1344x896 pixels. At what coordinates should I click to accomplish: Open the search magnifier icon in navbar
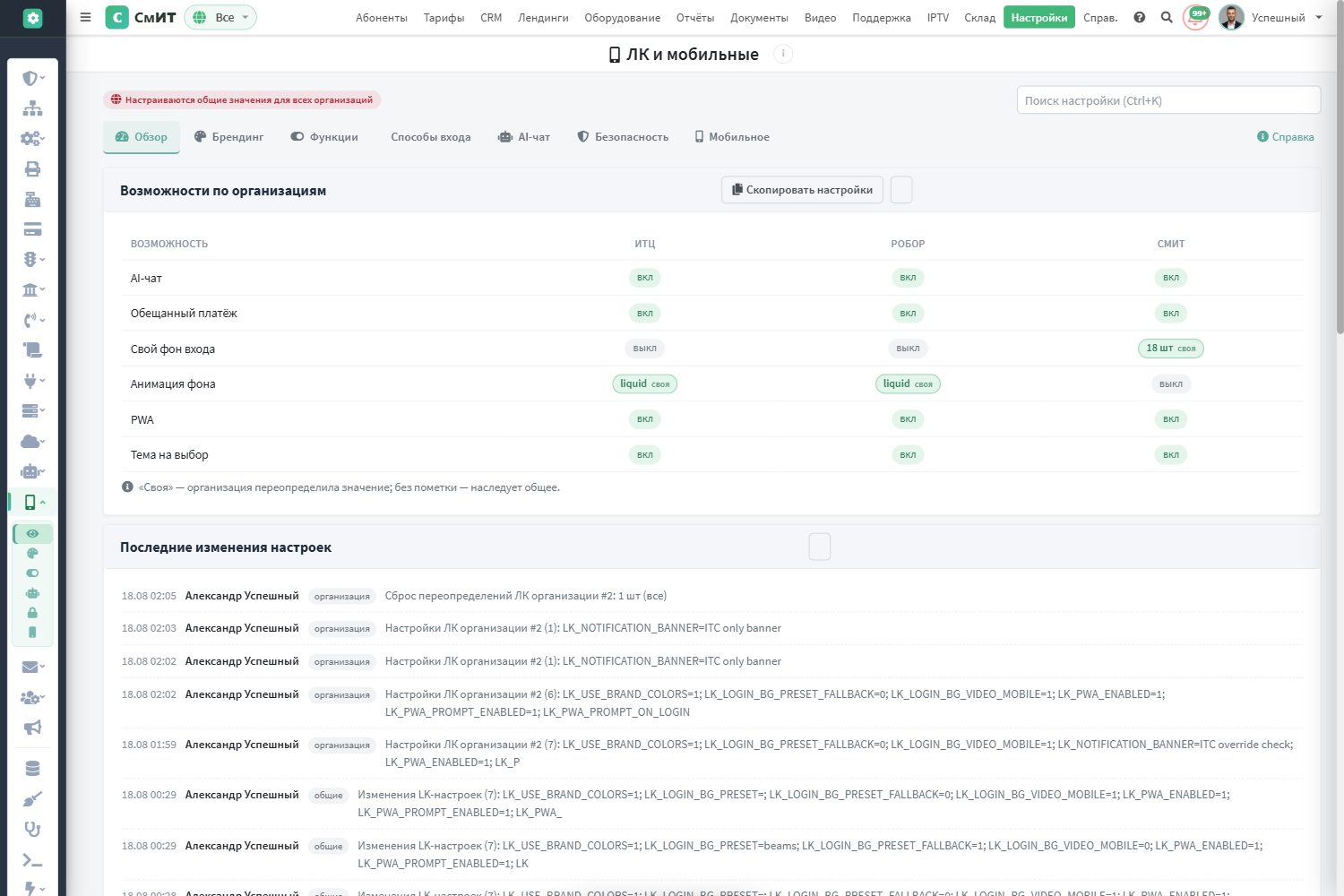[x=1167, y=17]
